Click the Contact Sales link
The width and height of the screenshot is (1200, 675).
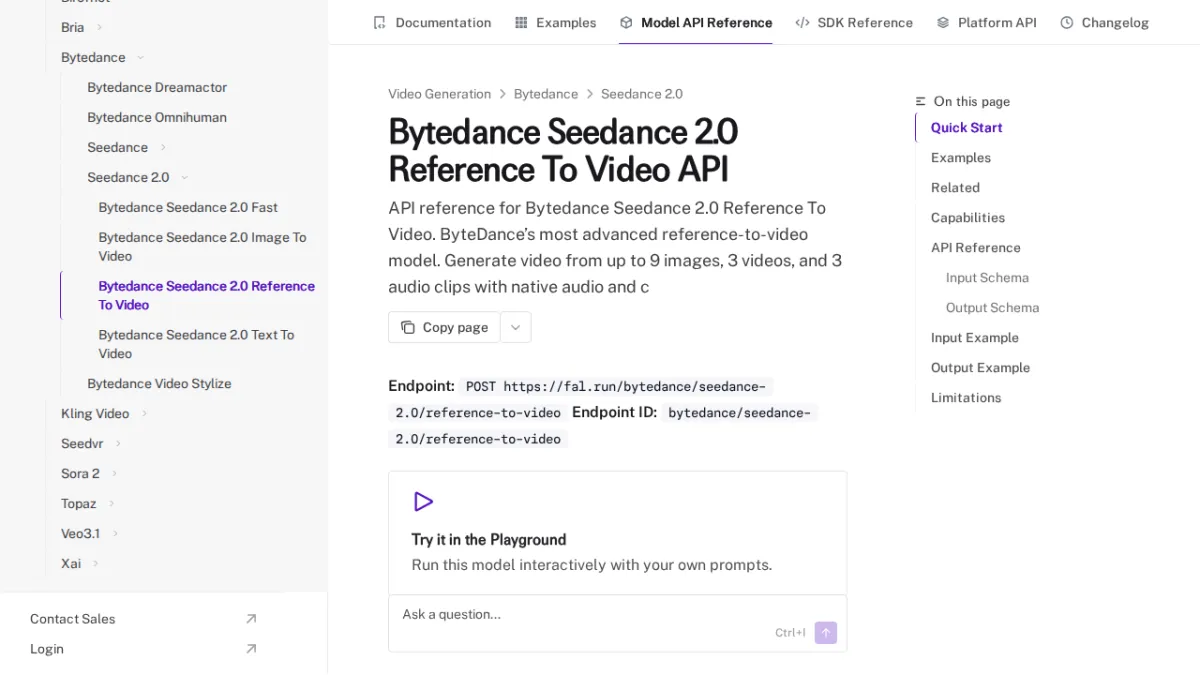coord(72,619)
